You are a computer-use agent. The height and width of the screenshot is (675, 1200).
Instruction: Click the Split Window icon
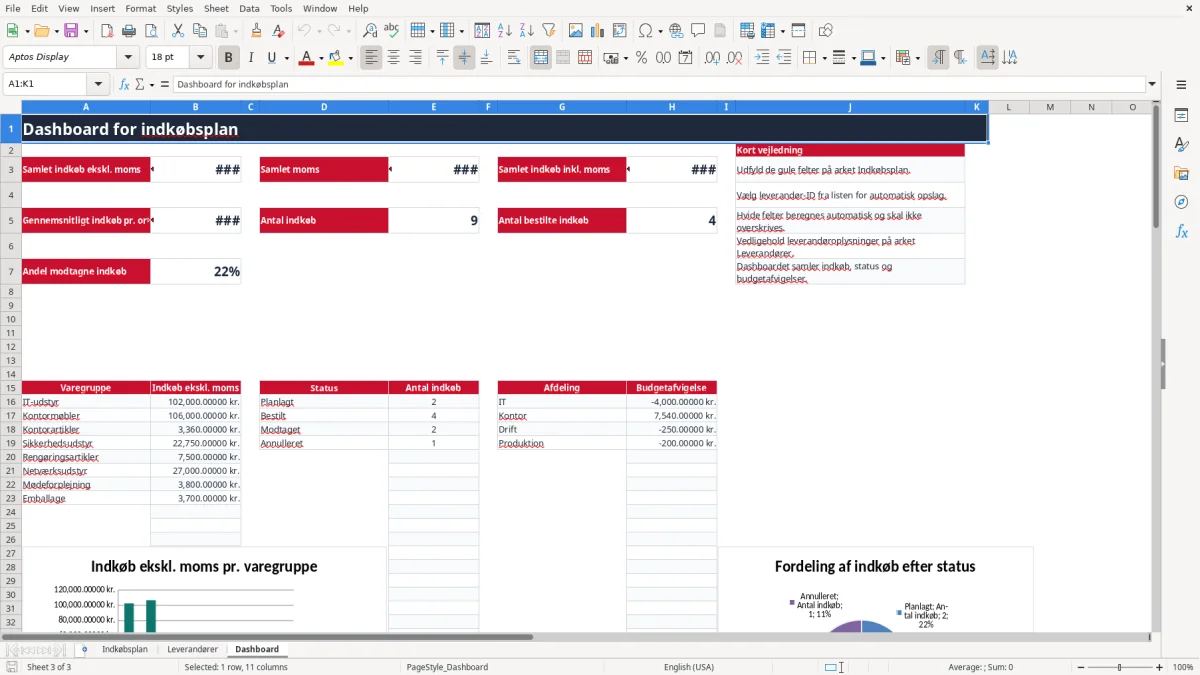[798, 31]
